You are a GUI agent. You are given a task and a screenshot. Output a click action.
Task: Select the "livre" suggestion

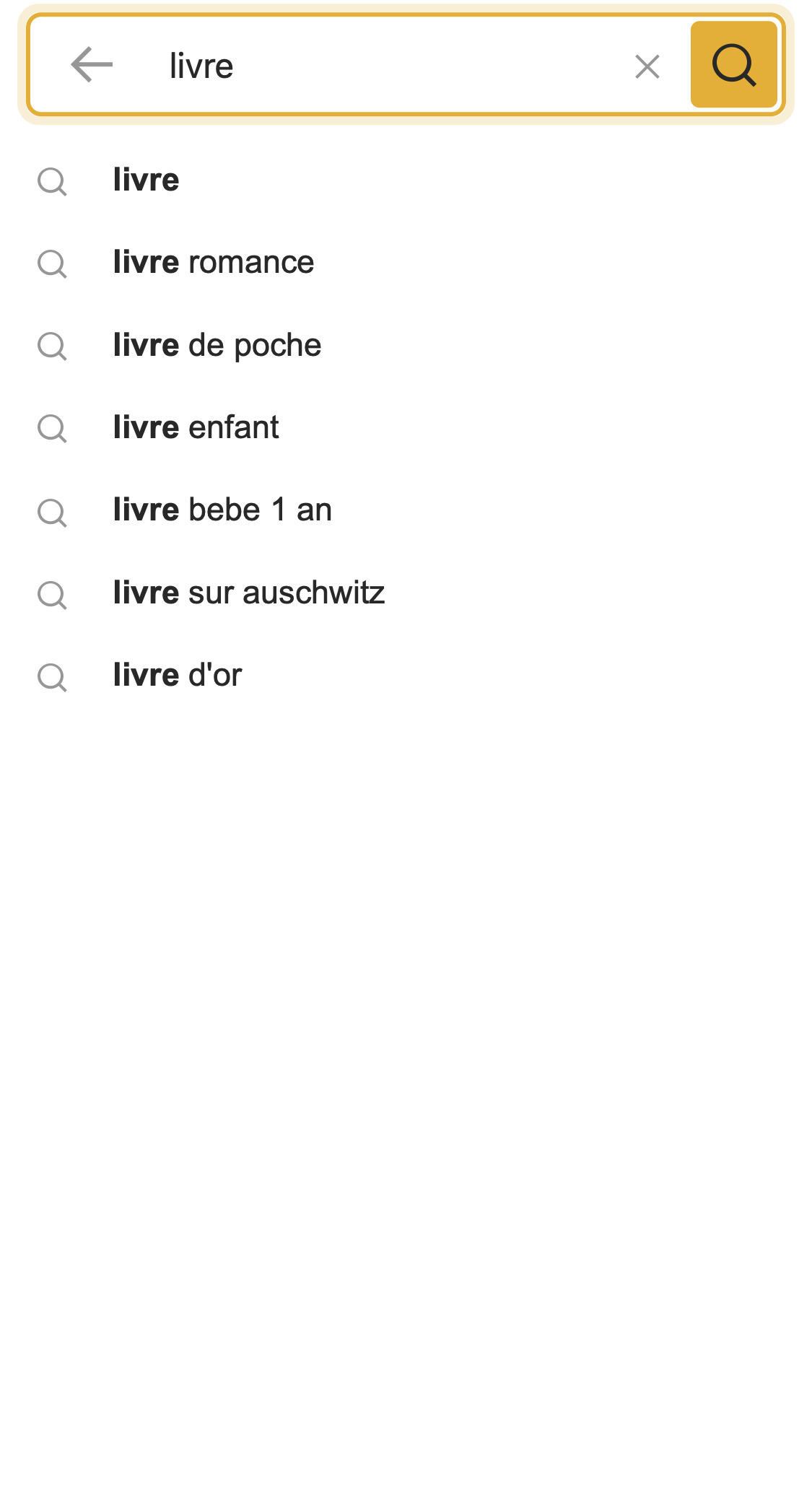146,180
